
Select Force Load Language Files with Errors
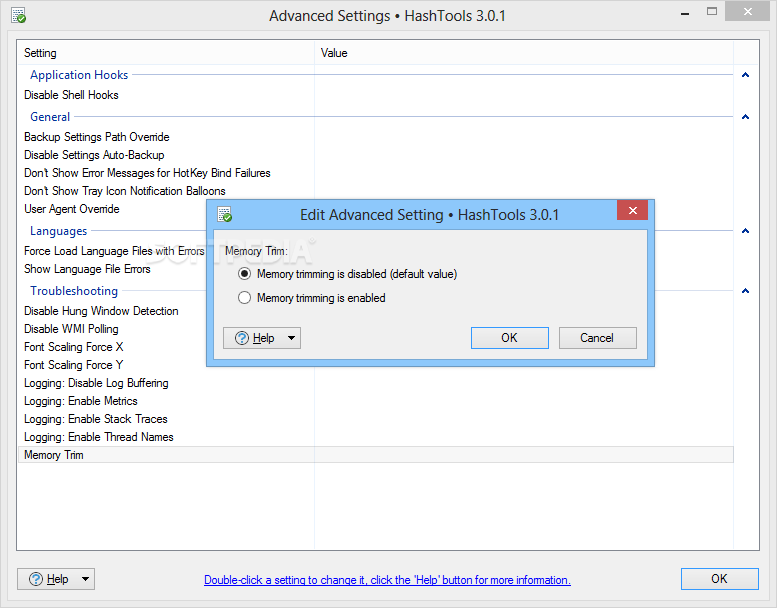point(114,251)
